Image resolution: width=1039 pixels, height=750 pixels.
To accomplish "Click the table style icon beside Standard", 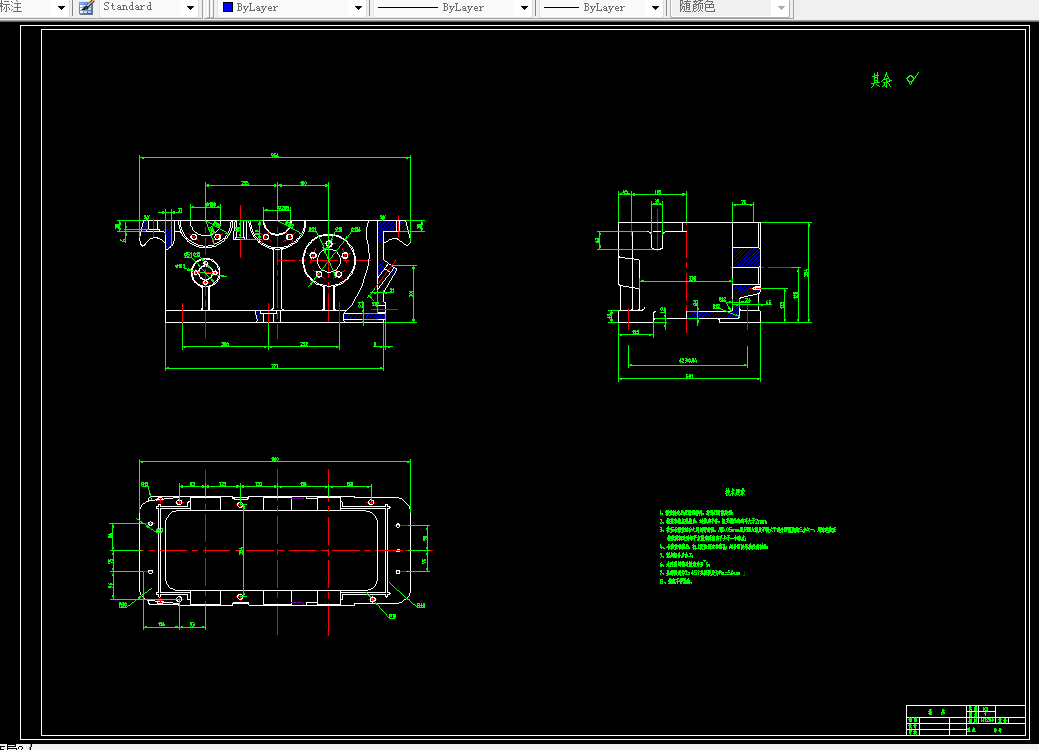I will pos(86,8).
